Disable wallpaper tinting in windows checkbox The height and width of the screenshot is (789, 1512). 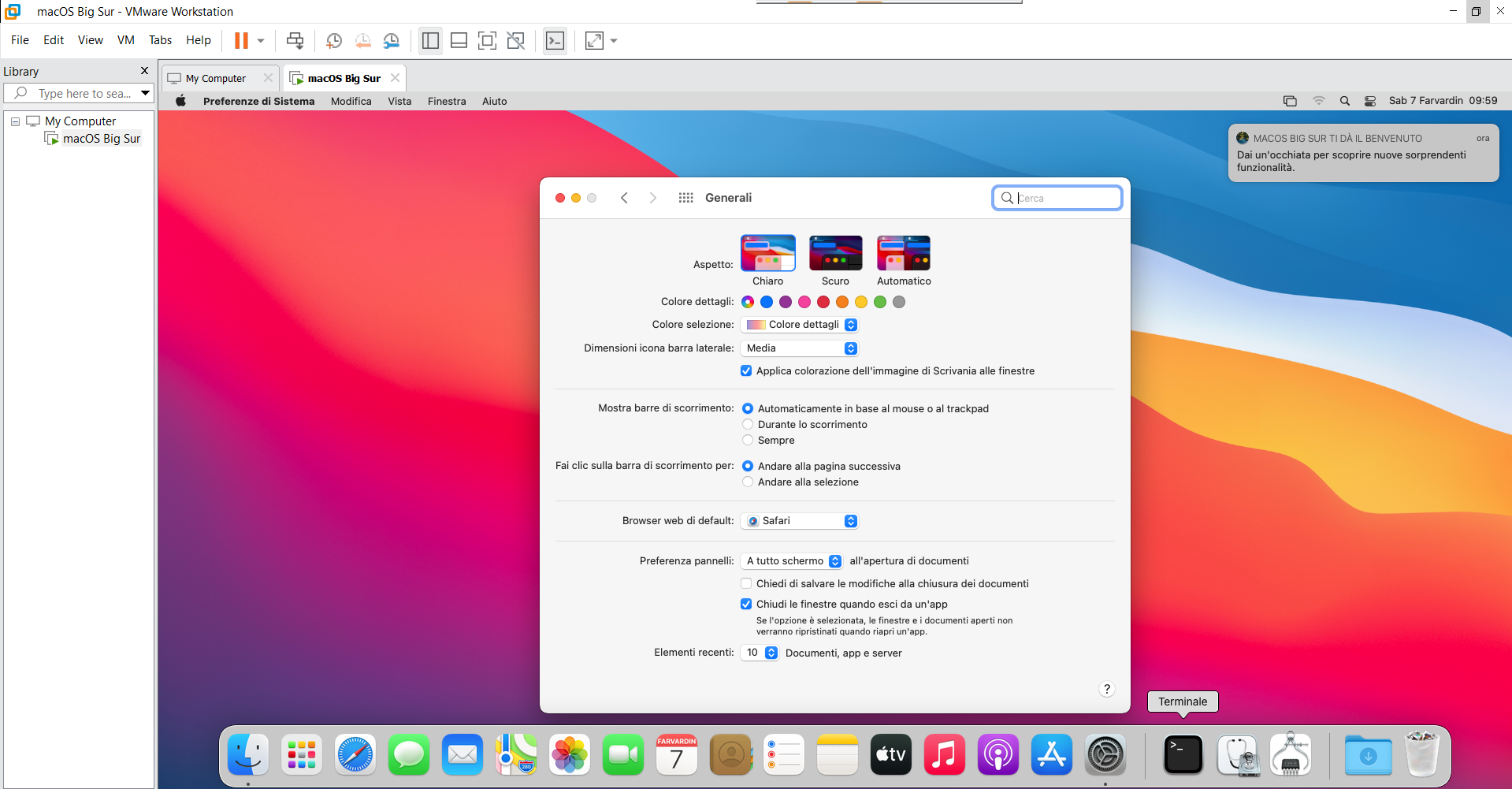[746, 371]
